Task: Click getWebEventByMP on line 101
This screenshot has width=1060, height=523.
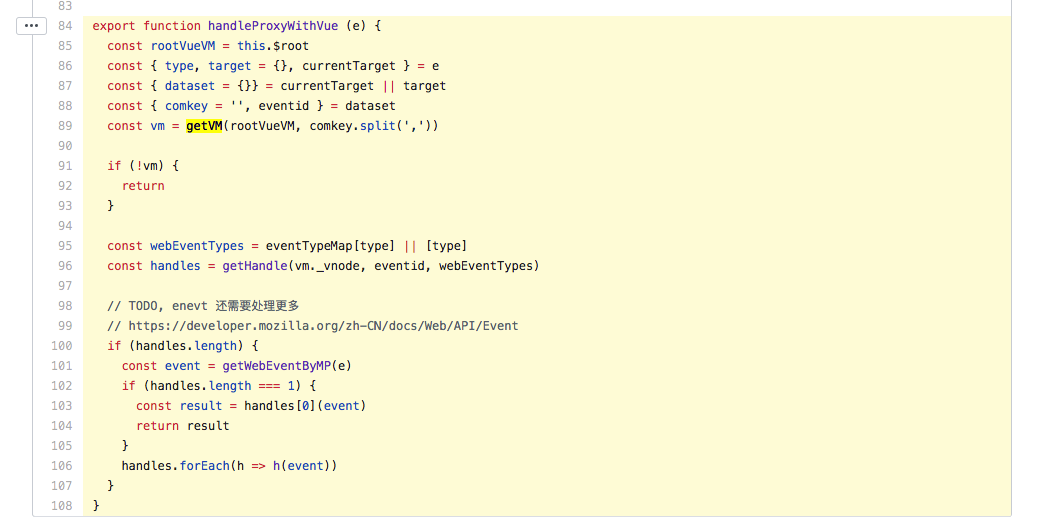Action: point(276,366)
